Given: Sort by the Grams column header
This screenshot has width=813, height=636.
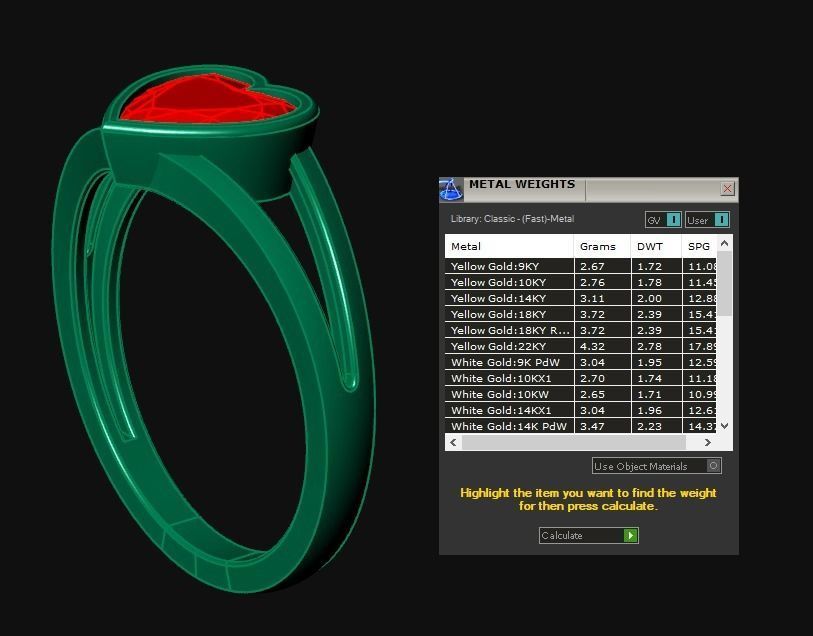Looking at the screenshot, I should pyautogui.click(x=602, y=246).
